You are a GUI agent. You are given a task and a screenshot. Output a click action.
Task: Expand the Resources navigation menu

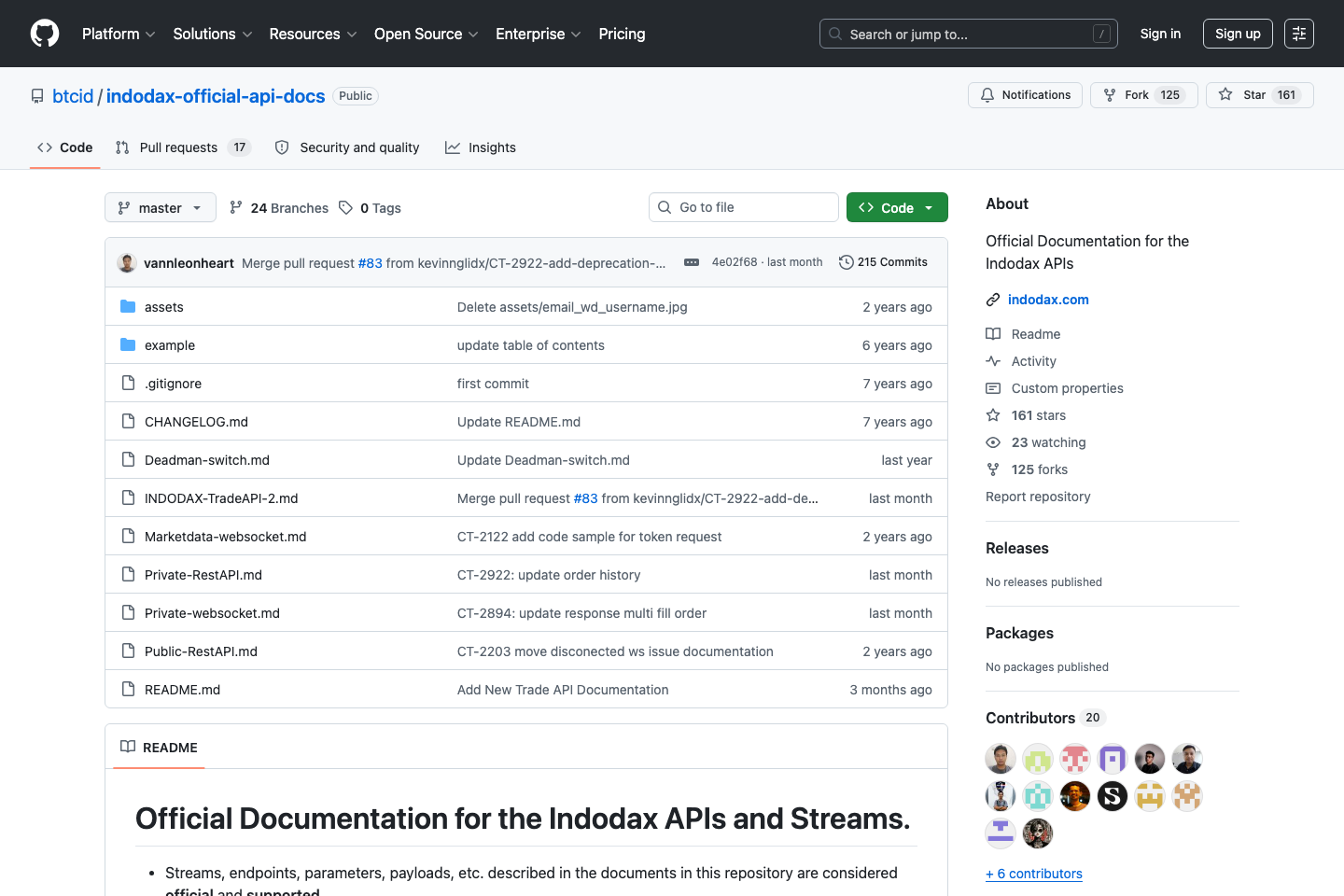coord(312,34)
